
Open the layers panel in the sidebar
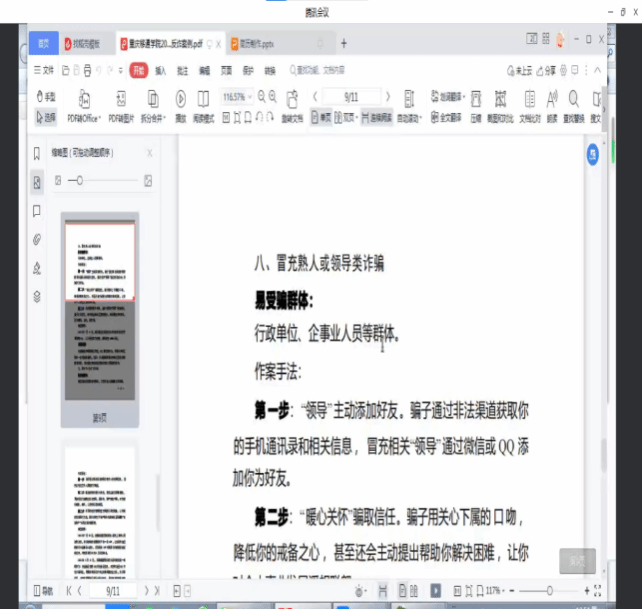(37, 296)
